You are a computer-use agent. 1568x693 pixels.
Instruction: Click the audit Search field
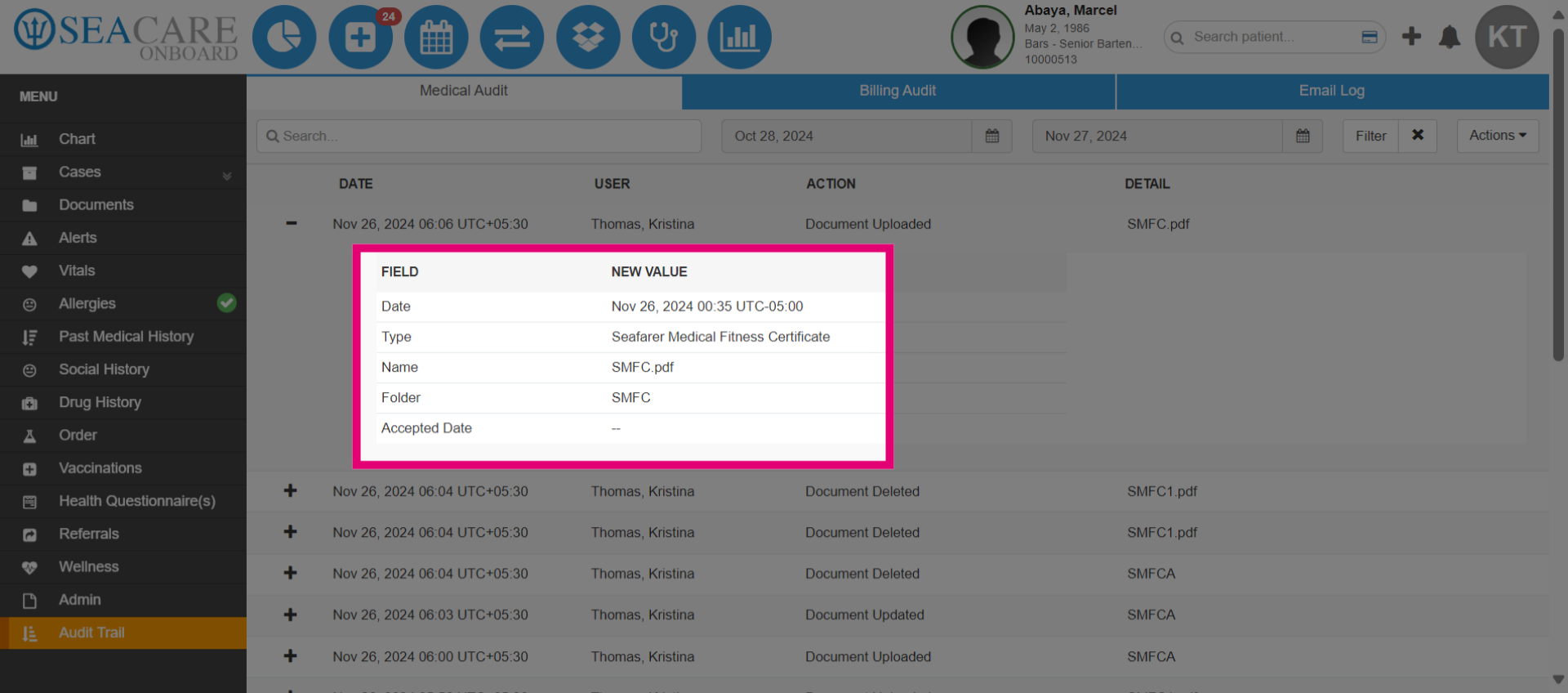pyautogui.click(x=479, y=136)
